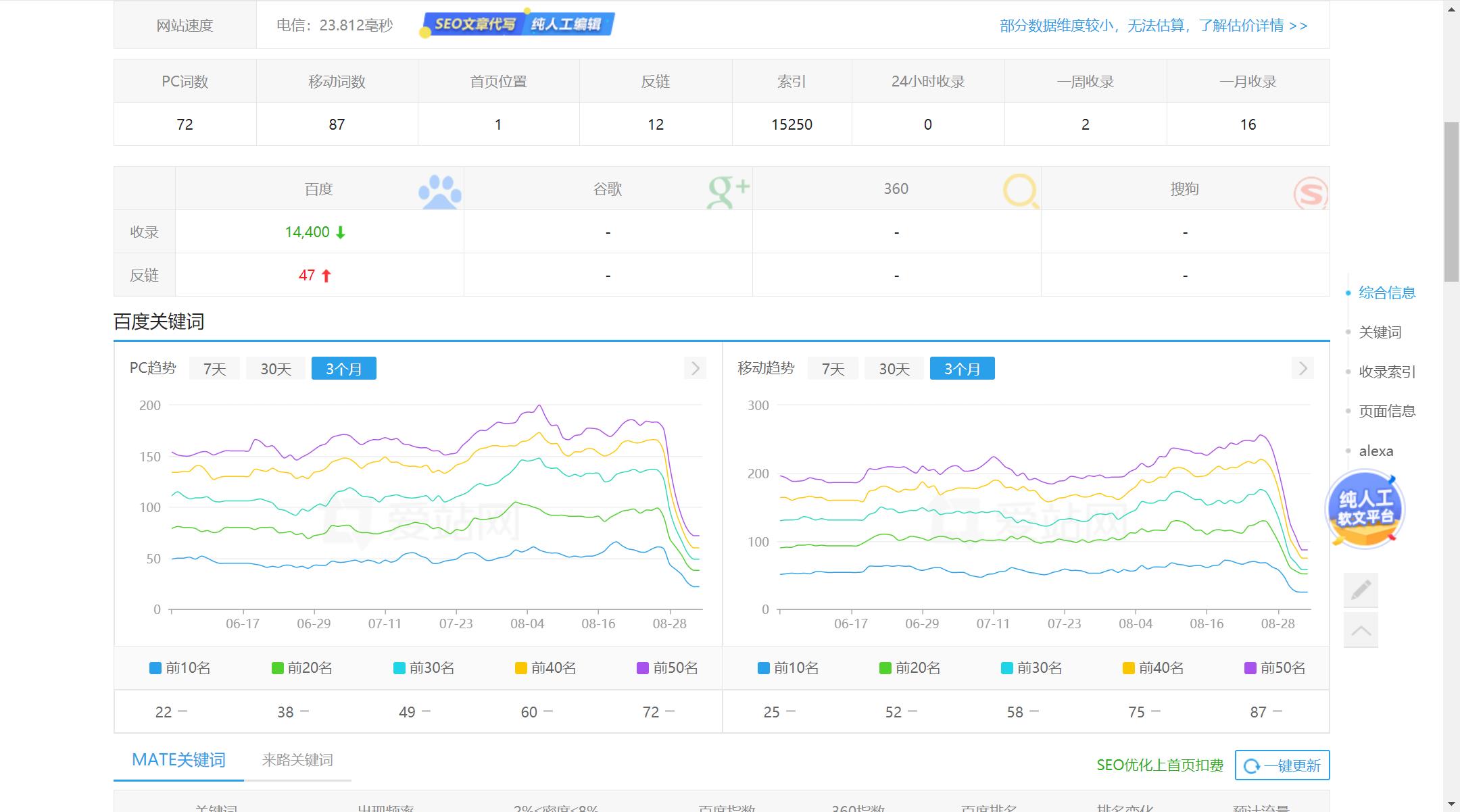The height and width of the screenshot is (812, 1460).
Task: Toggle 前50名 legend in PC chart
Action: click(x=668, y=668)
